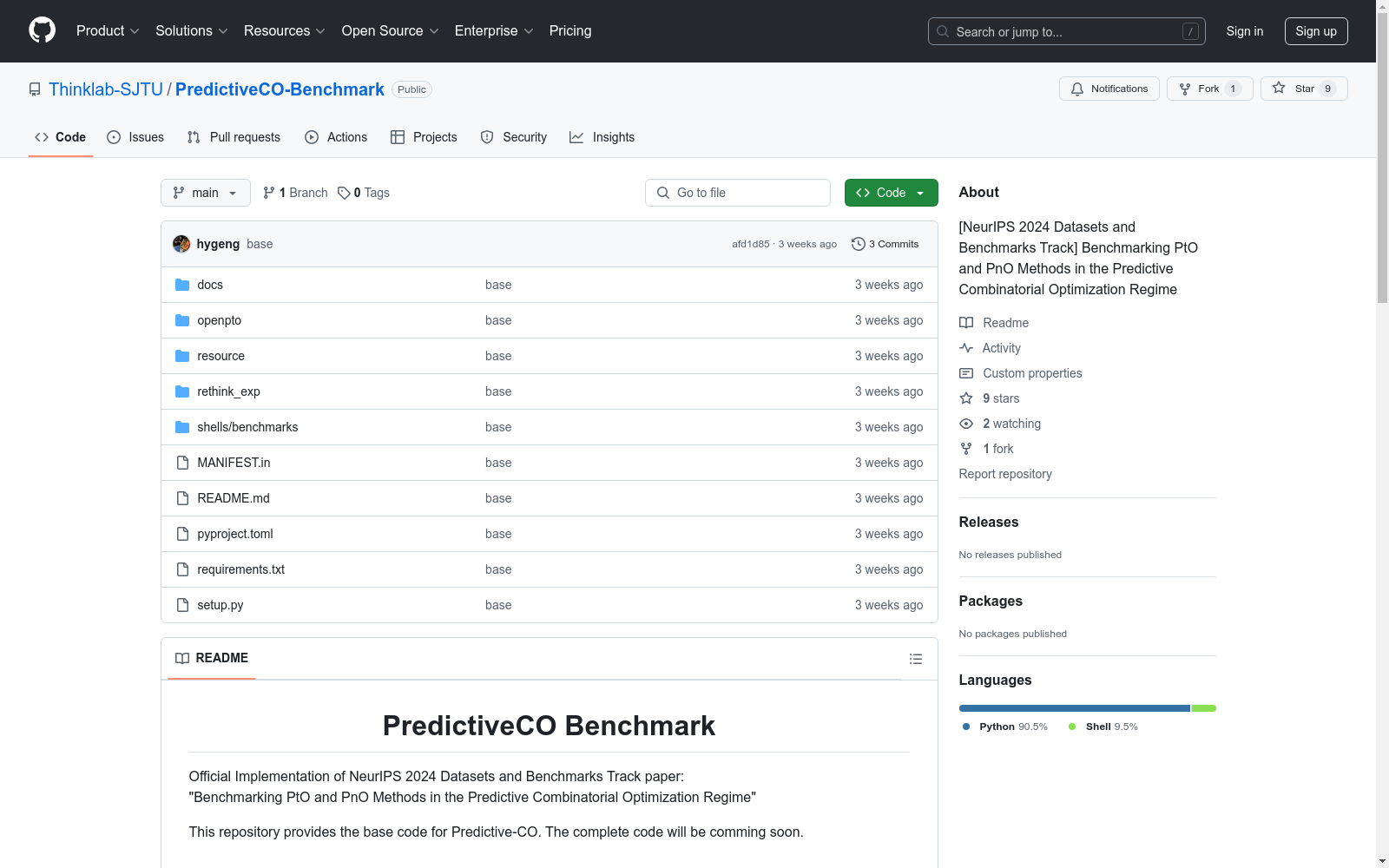Click the search magnifier icon in header
The width and height of the screenshot is (1389, 868).
(x=943, y=31)
